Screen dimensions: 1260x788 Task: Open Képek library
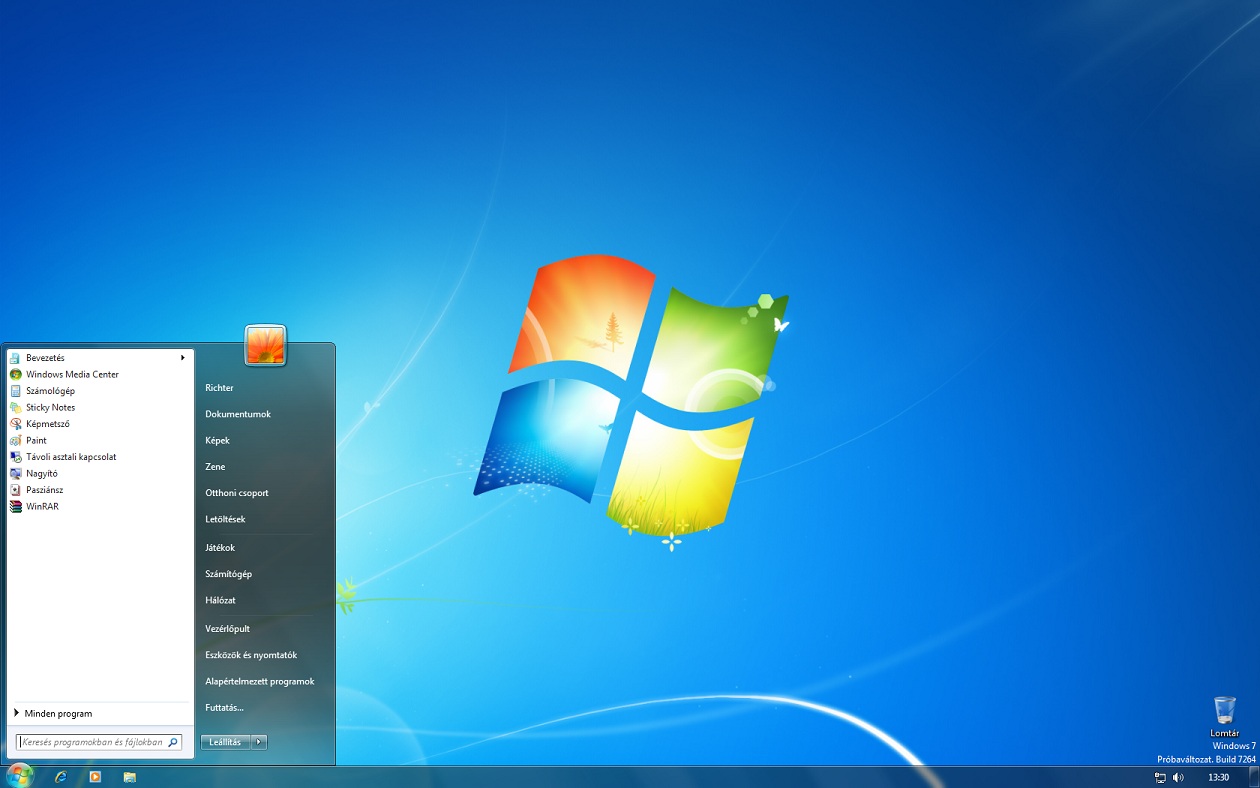coord(217,440)
